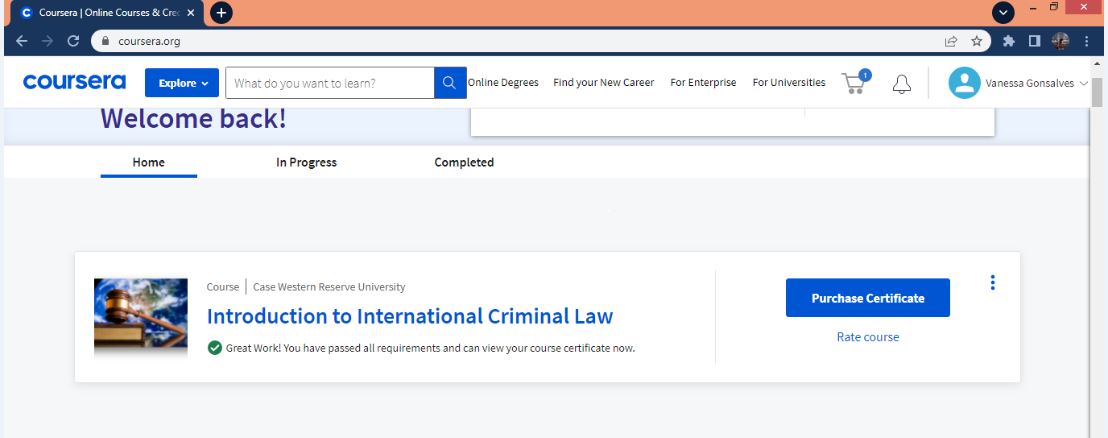Open the shopping cart icon
The width and height of the screenshot is (1108, 438).
point(855,83)
